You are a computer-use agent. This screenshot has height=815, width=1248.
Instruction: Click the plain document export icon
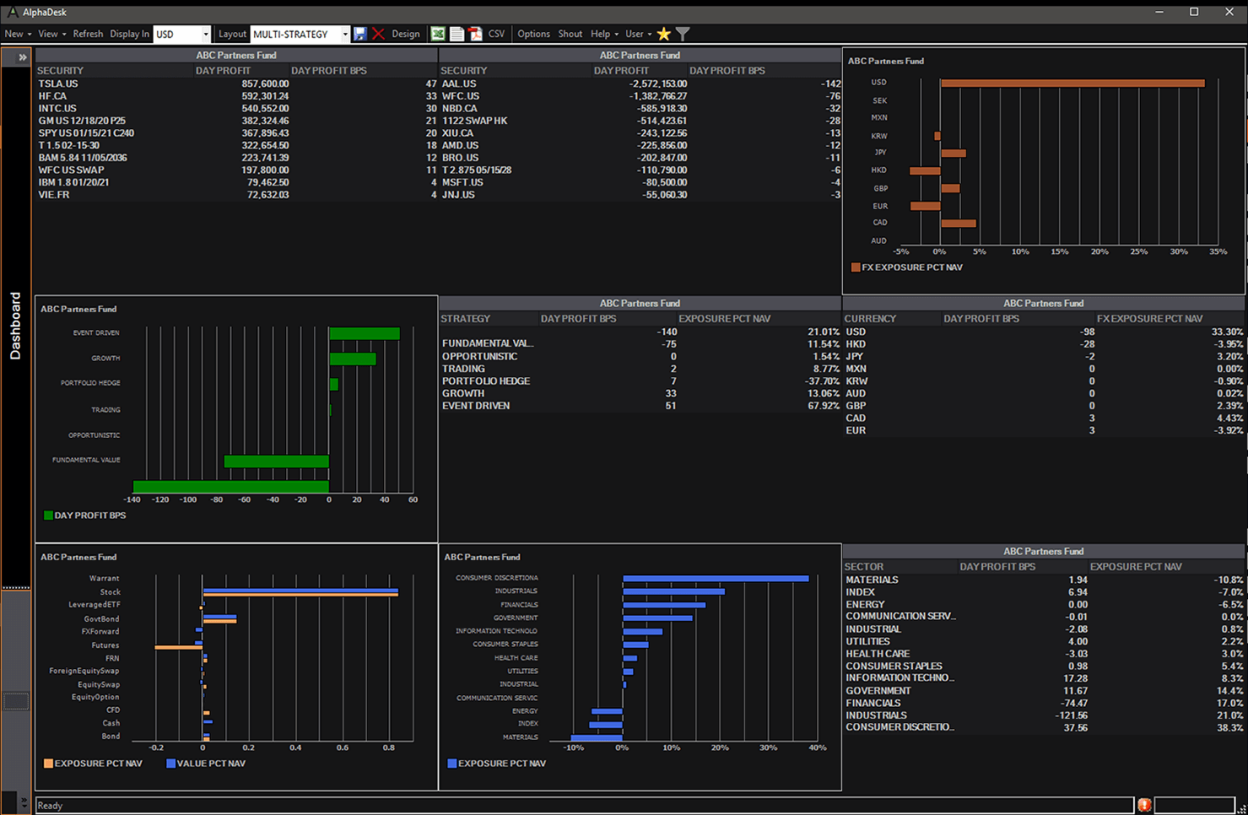tap(457, 34)
